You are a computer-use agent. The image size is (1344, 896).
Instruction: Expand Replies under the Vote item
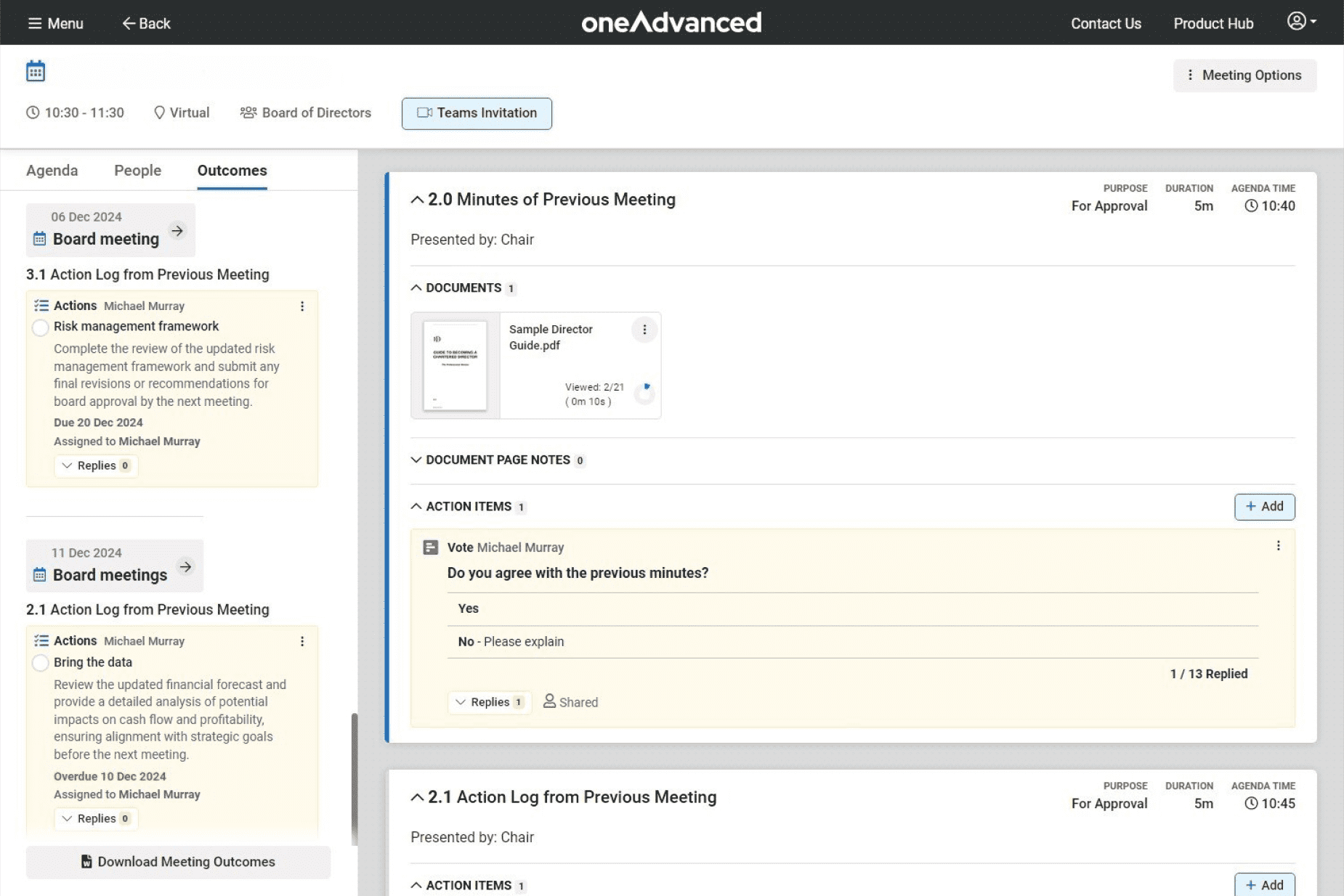[489, 702]
